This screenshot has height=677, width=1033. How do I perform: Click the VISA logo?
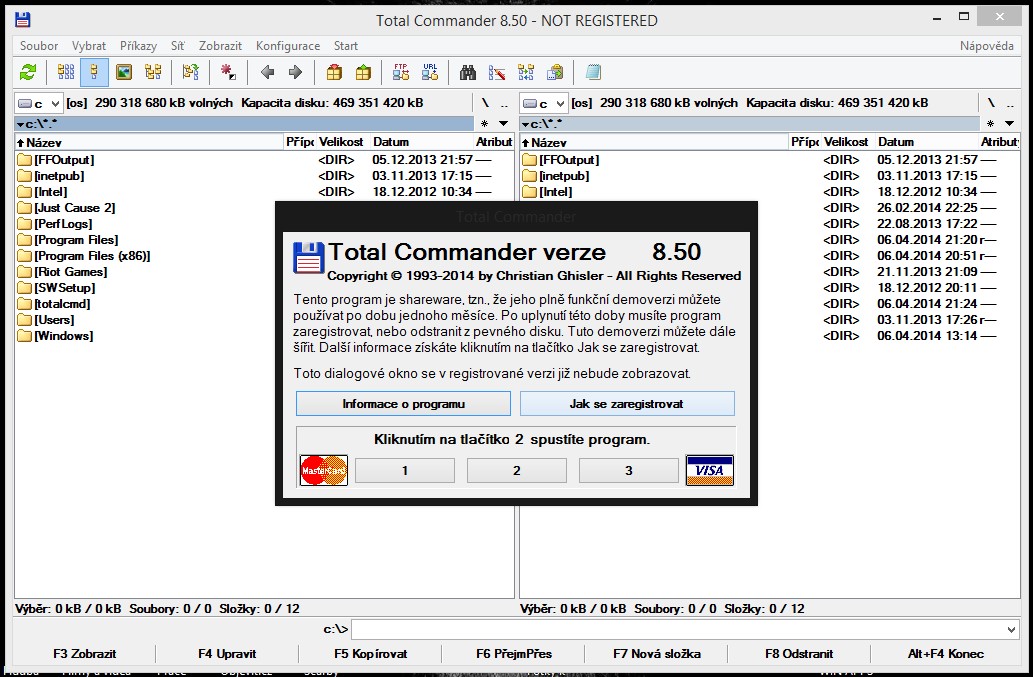[710, 470]
